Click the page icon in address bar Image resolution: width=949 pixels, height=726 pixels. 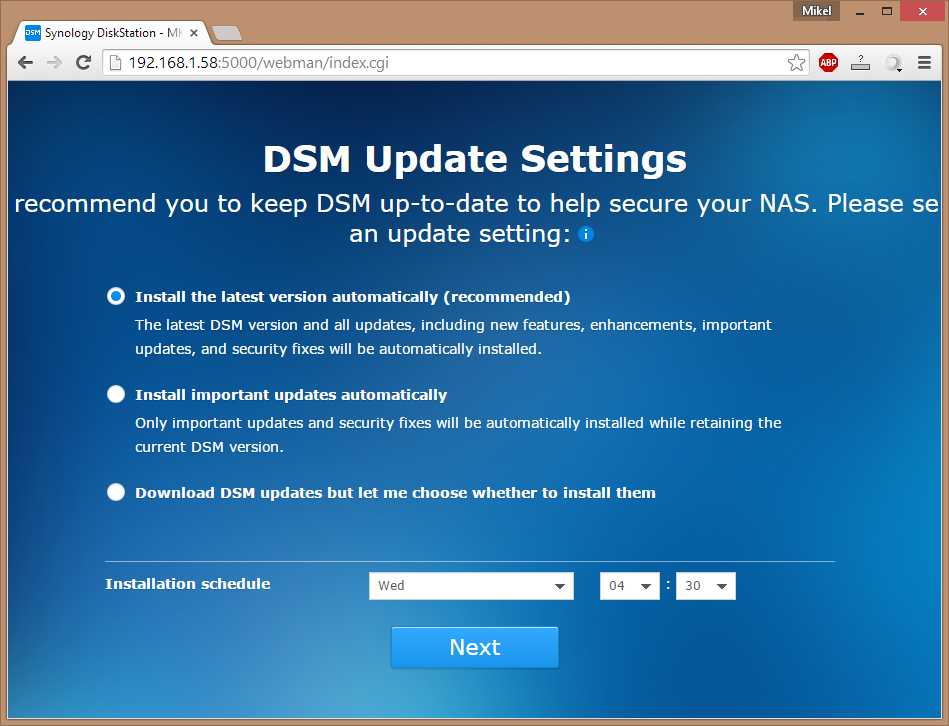click(x=115, y=62)
